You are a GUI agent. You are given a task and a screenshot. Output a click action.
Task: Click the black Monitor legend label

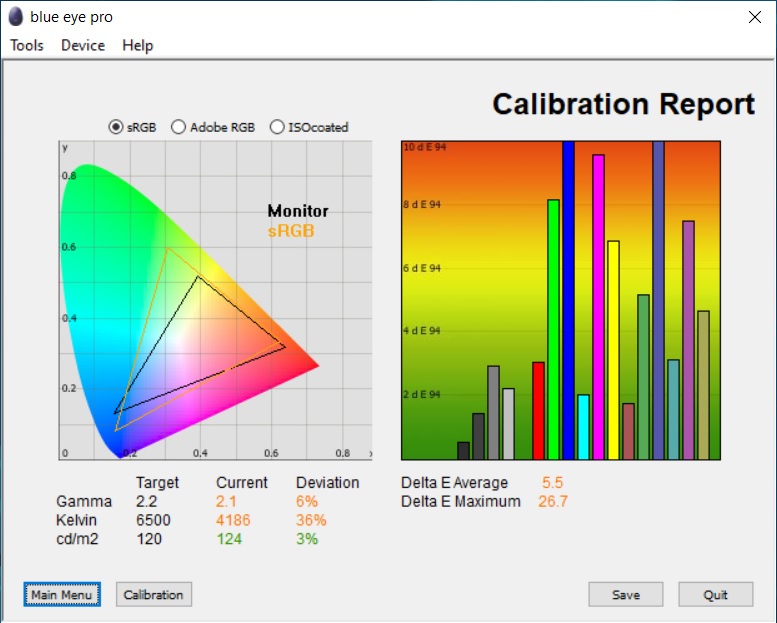click(298, 211)
